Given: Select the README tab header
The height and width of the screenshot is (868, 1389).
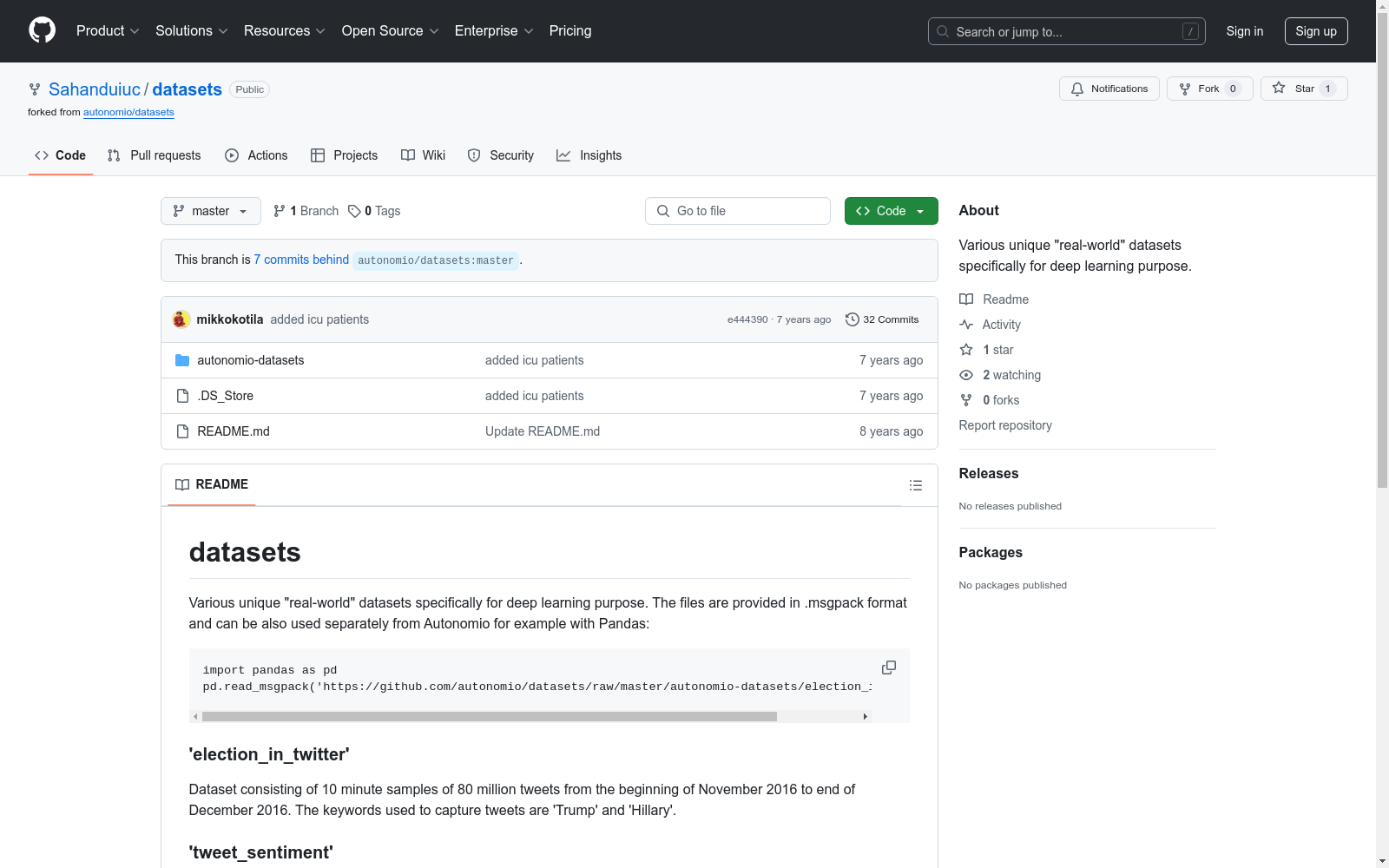Looking at the screenshot, I should click(212, 484).
